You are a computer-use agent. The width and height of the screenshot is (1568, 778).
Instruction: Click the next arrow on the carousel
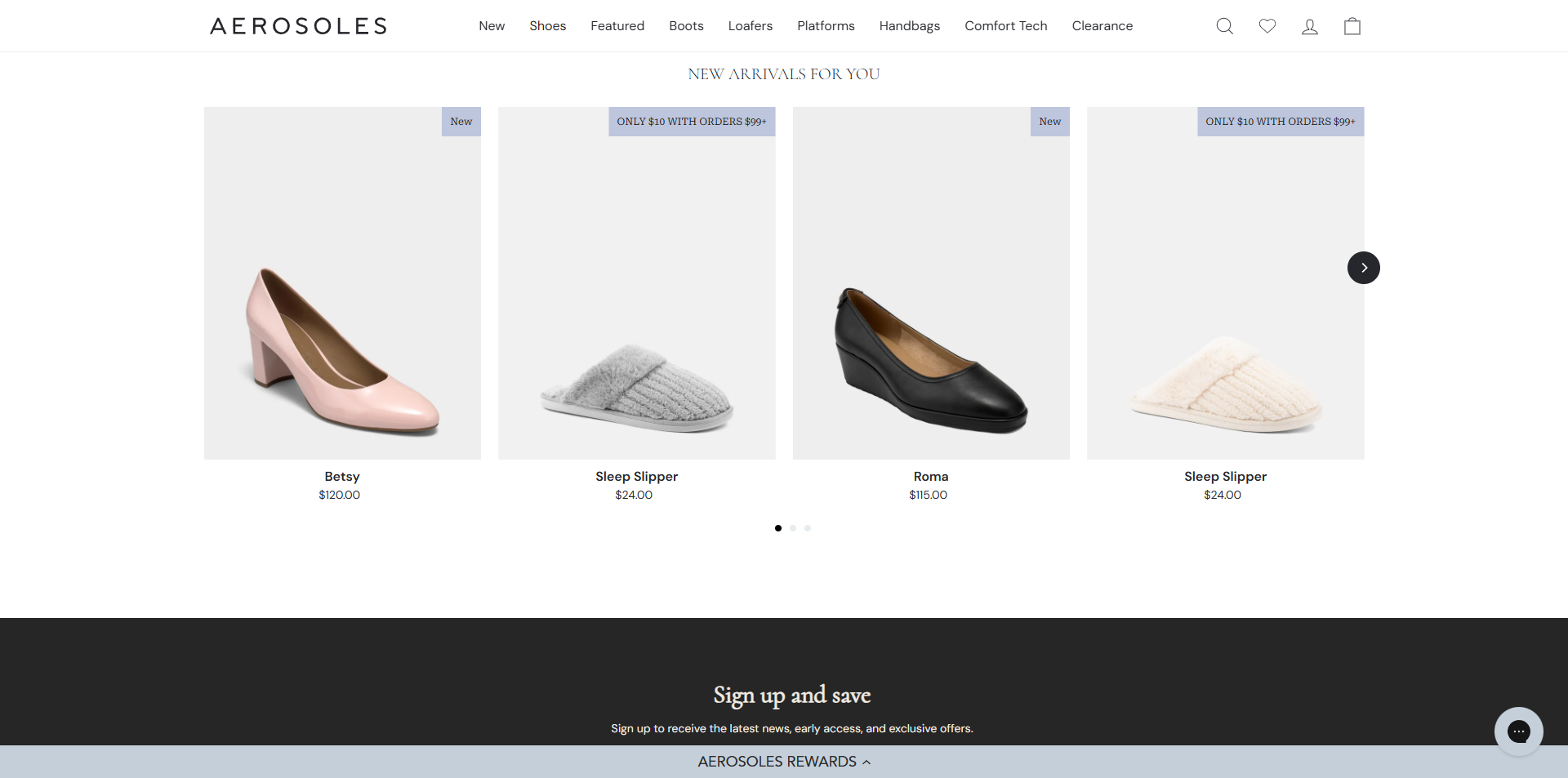tap(1362, 267)
